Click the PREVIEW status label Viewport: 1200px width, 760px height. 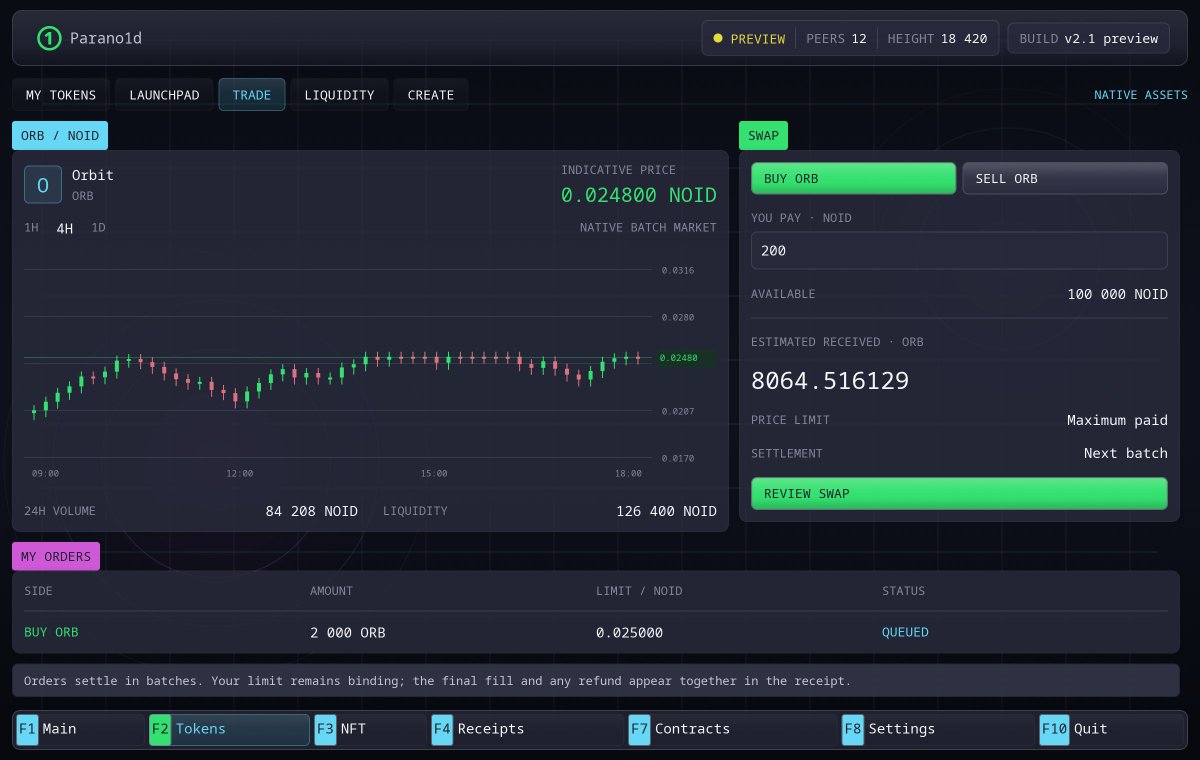[x=758, y=39]
